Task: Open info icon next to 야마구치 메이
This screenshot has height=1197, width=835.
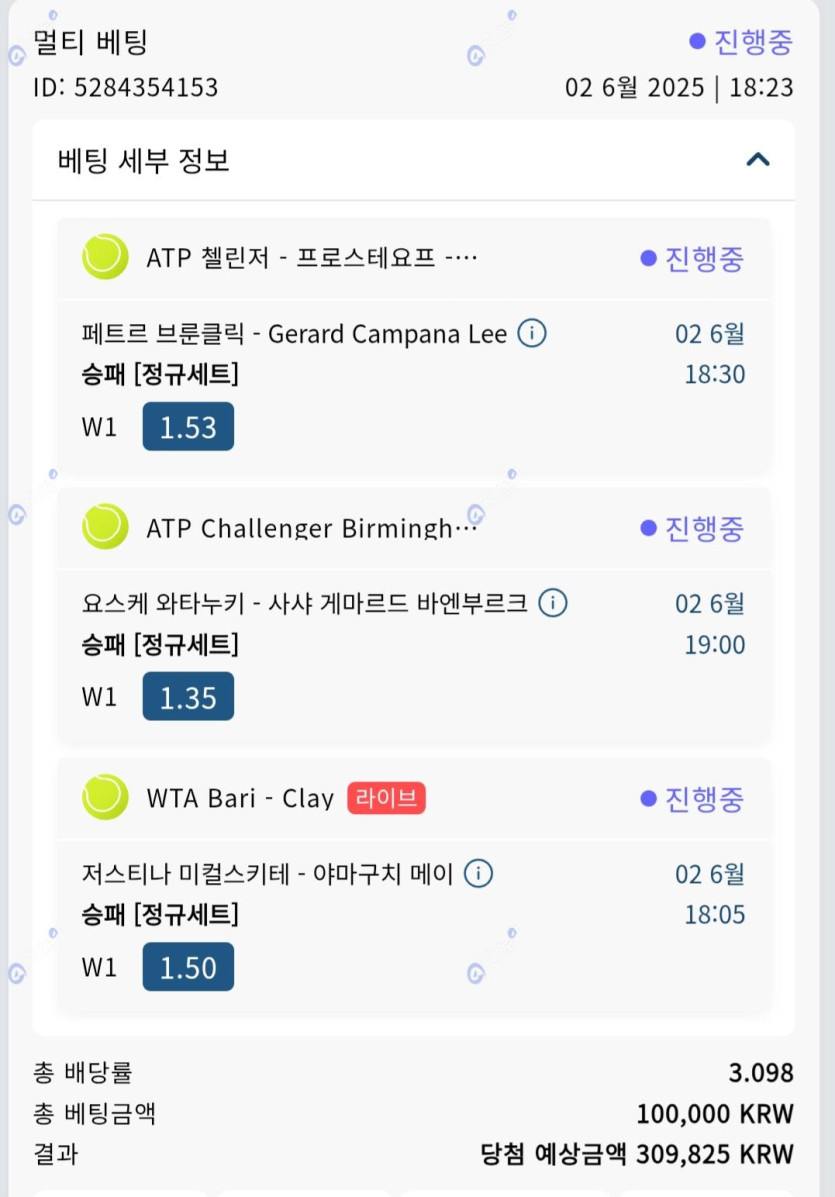Action: [x=479, y=873]
